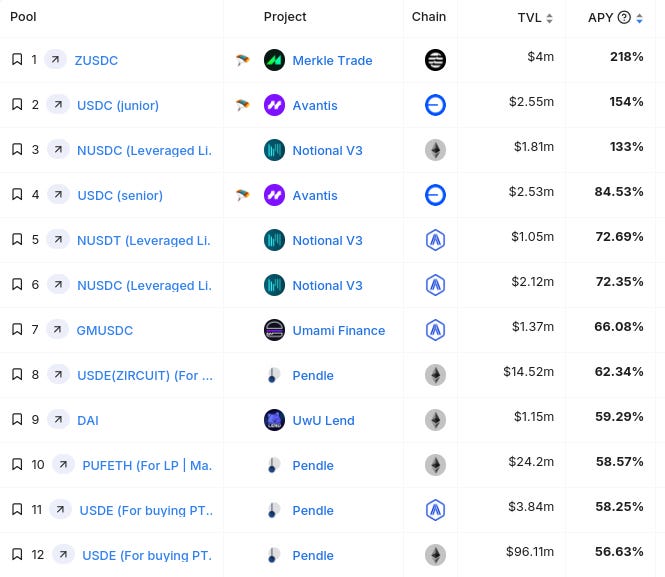Open the USDC (senior) pool link

click(x=120, y=195)
